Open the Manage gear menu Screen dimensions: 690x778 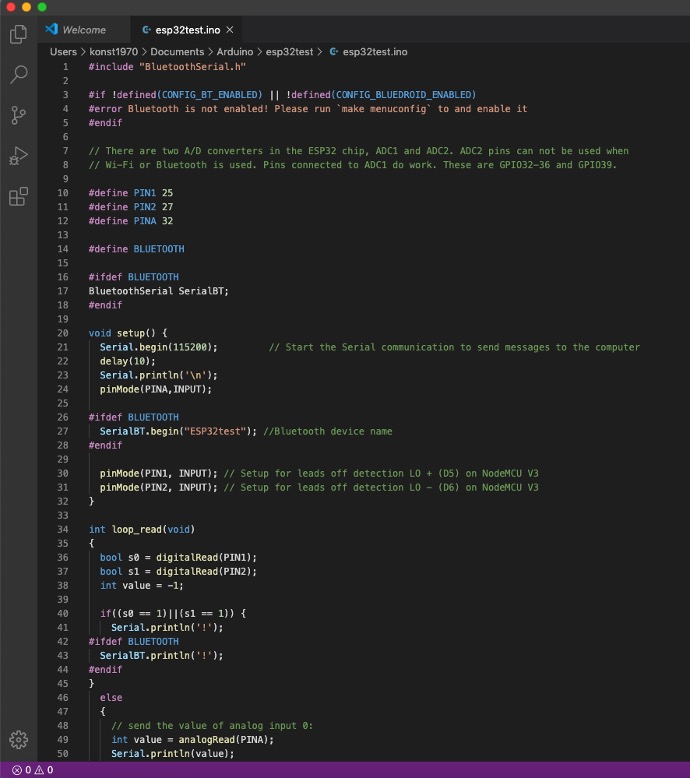tap(18, 739)
